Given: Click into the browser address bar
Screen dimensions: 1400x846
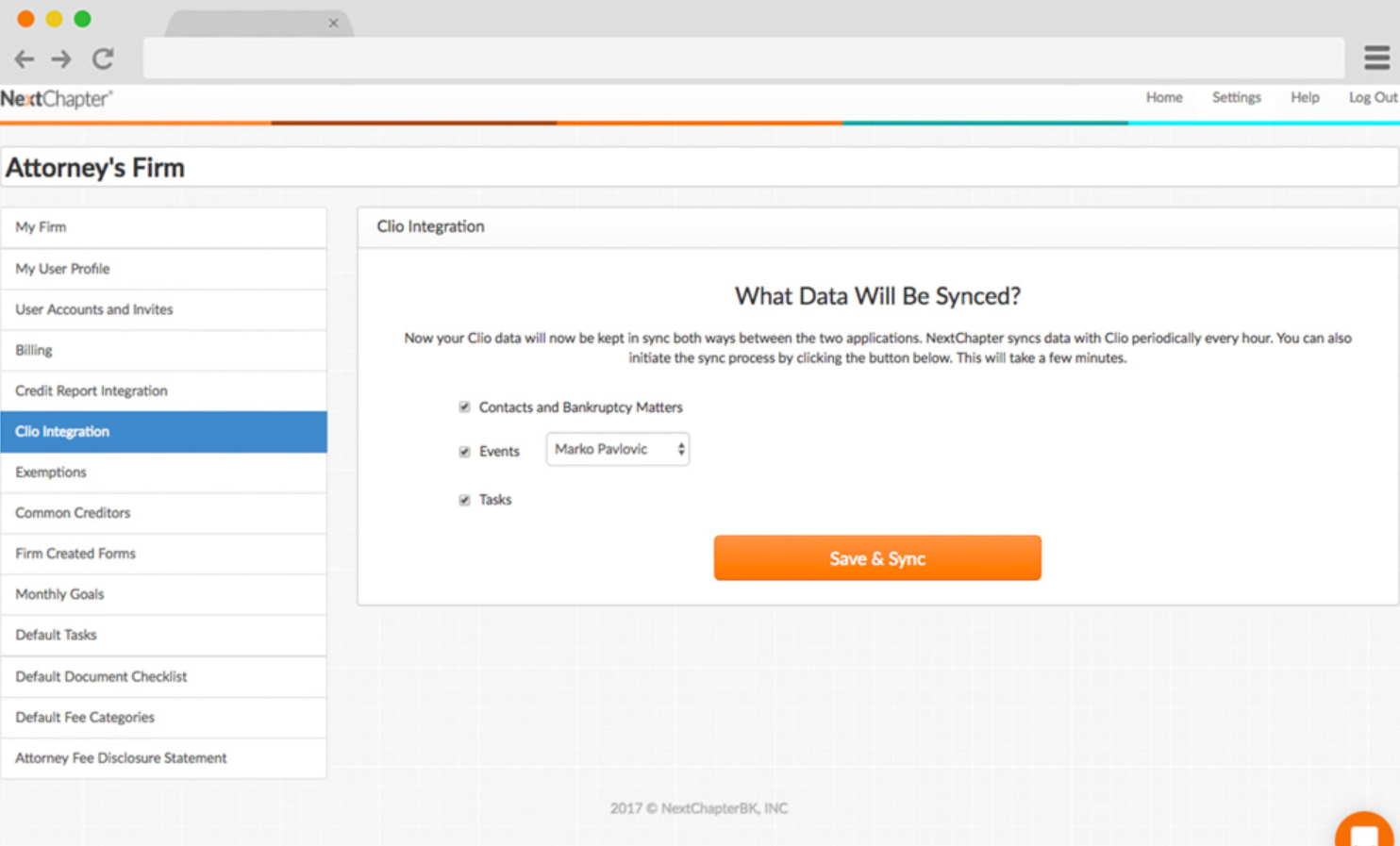Looking at the screenshot, I should (743, 58).
